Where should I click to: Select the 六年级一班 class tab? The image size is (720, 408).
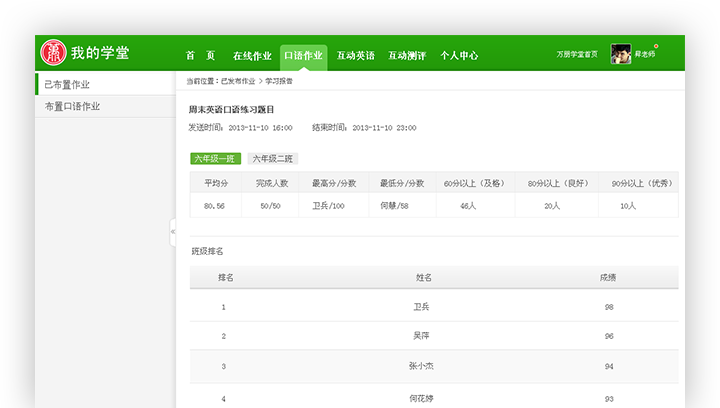(x=215, y=158)
